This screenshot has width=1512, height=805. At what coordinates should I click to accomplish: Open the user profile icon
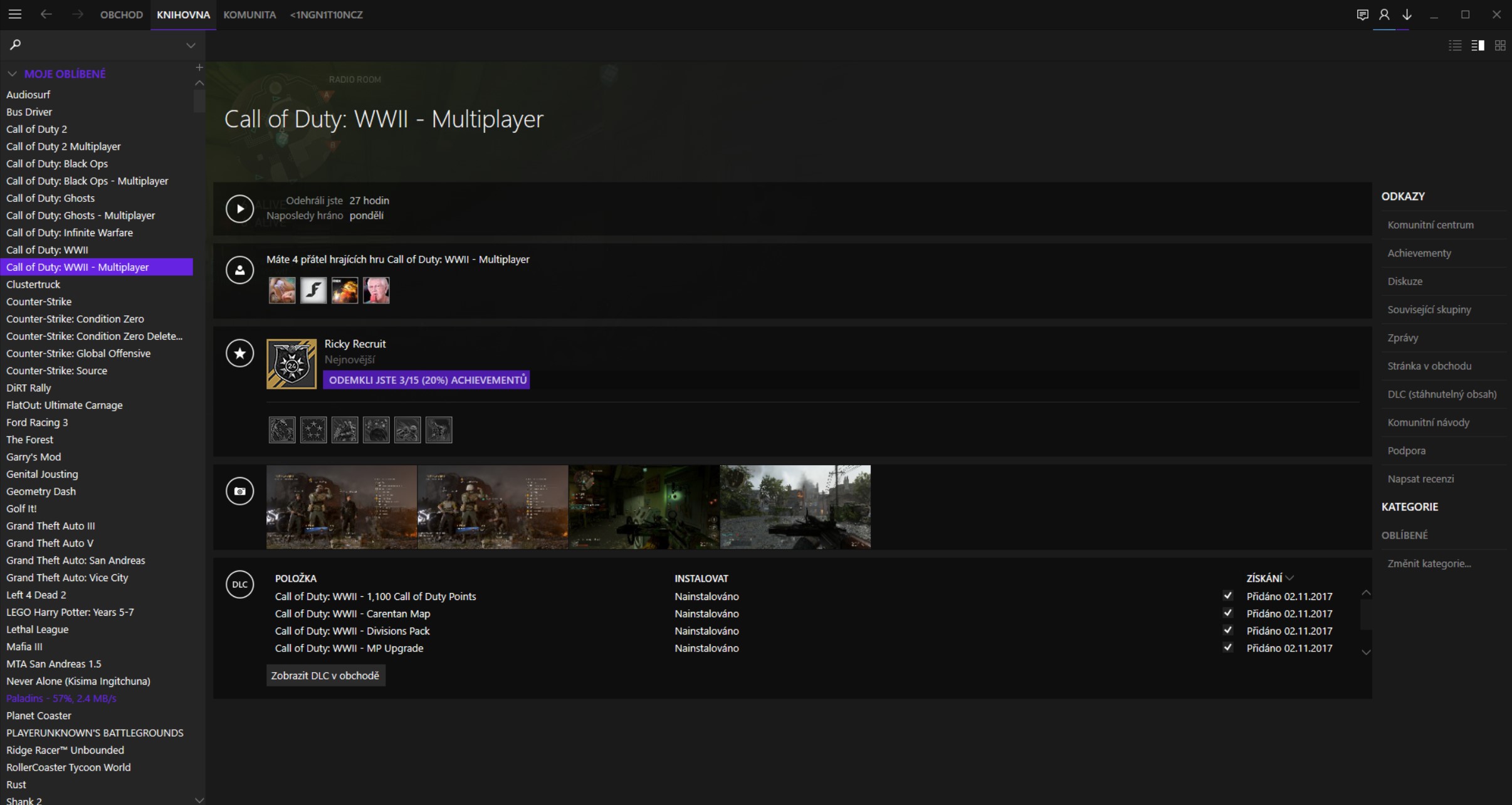[x=1384, y=14]
